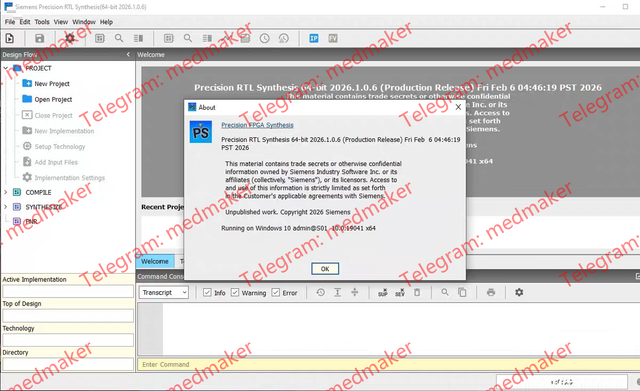
Task: Click the chip icon right of the toolbar gear
Action: pyautogui.click(x=100, y=38)
